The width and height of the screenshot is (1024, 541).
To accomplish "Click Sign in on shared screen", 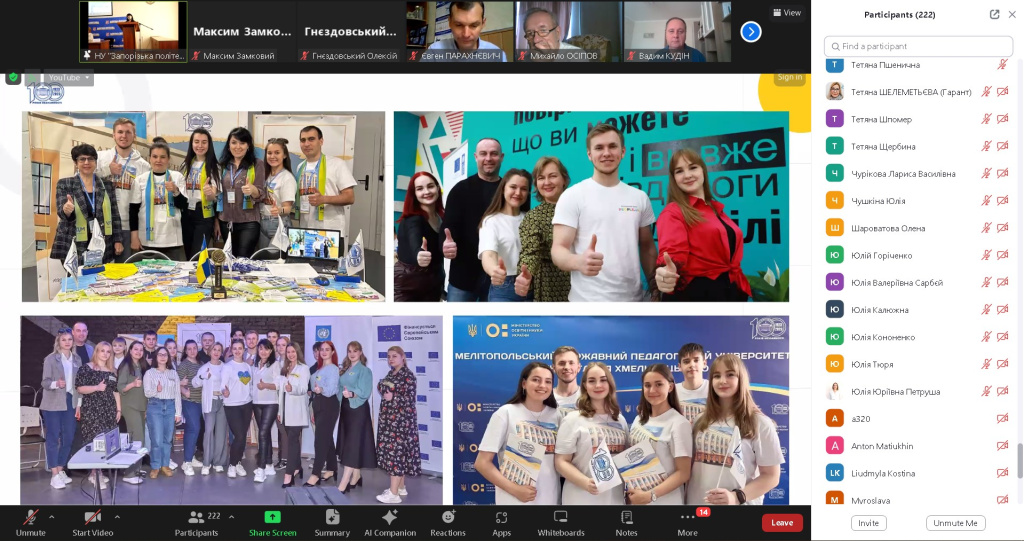I will click(x=790, y=77).
